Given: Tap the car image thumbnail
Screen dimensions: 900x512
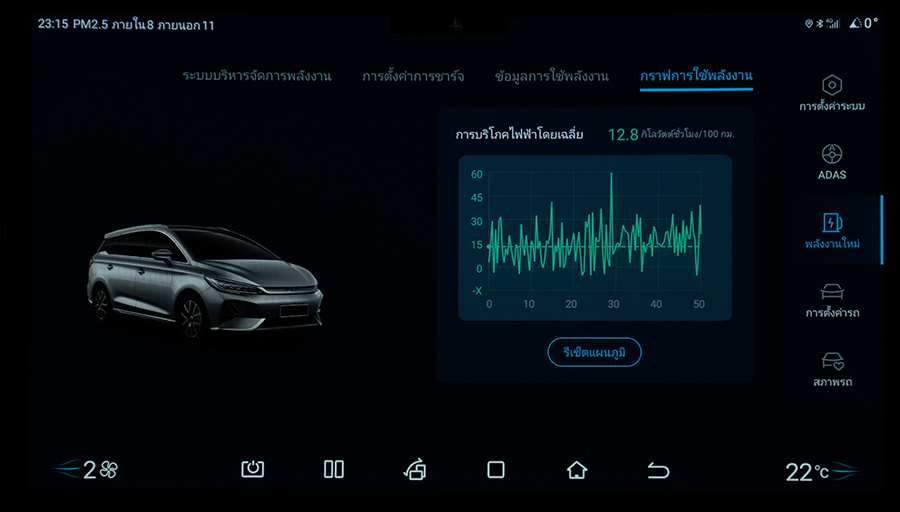Looking at the screenshot, I should (204, 280).
